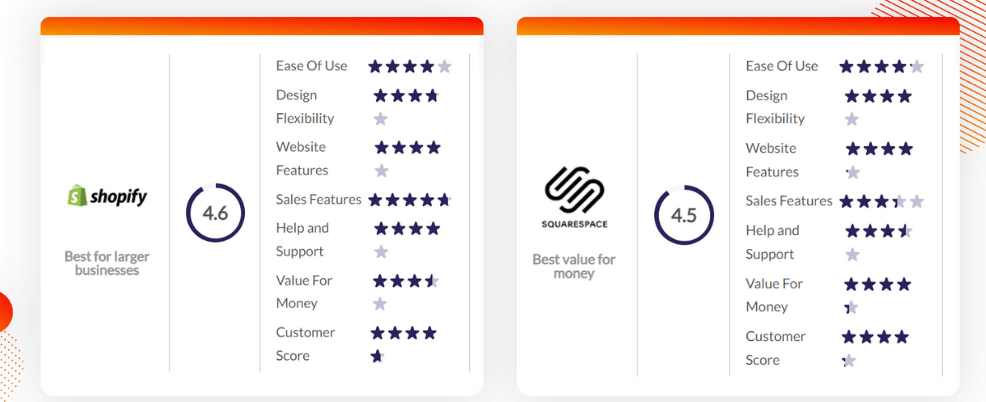Screen dimensions: 986x402
Task: Click the "Best for larger businesses" text
Action: point(107,264)
